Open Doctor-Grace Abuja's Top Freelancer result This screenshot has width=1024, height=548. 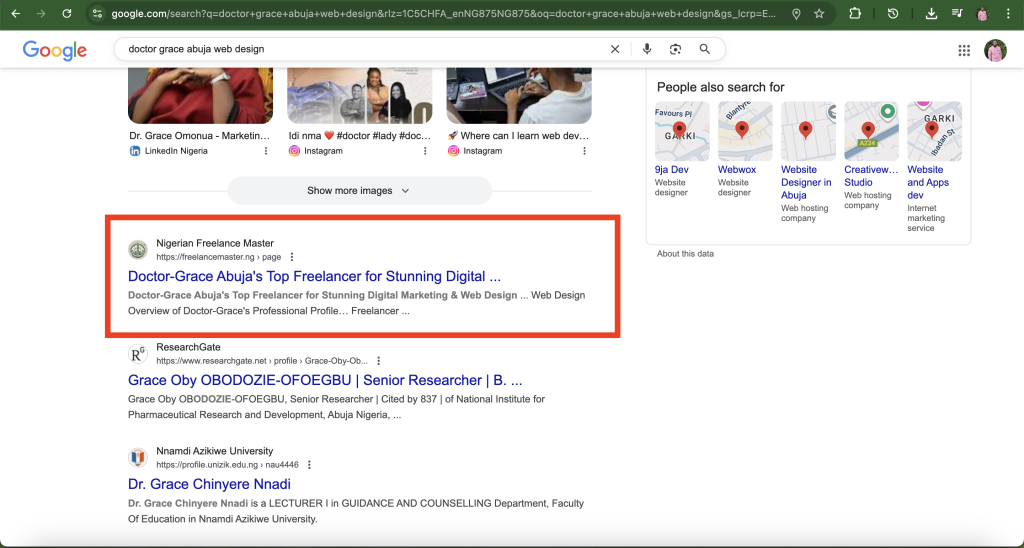314,276
